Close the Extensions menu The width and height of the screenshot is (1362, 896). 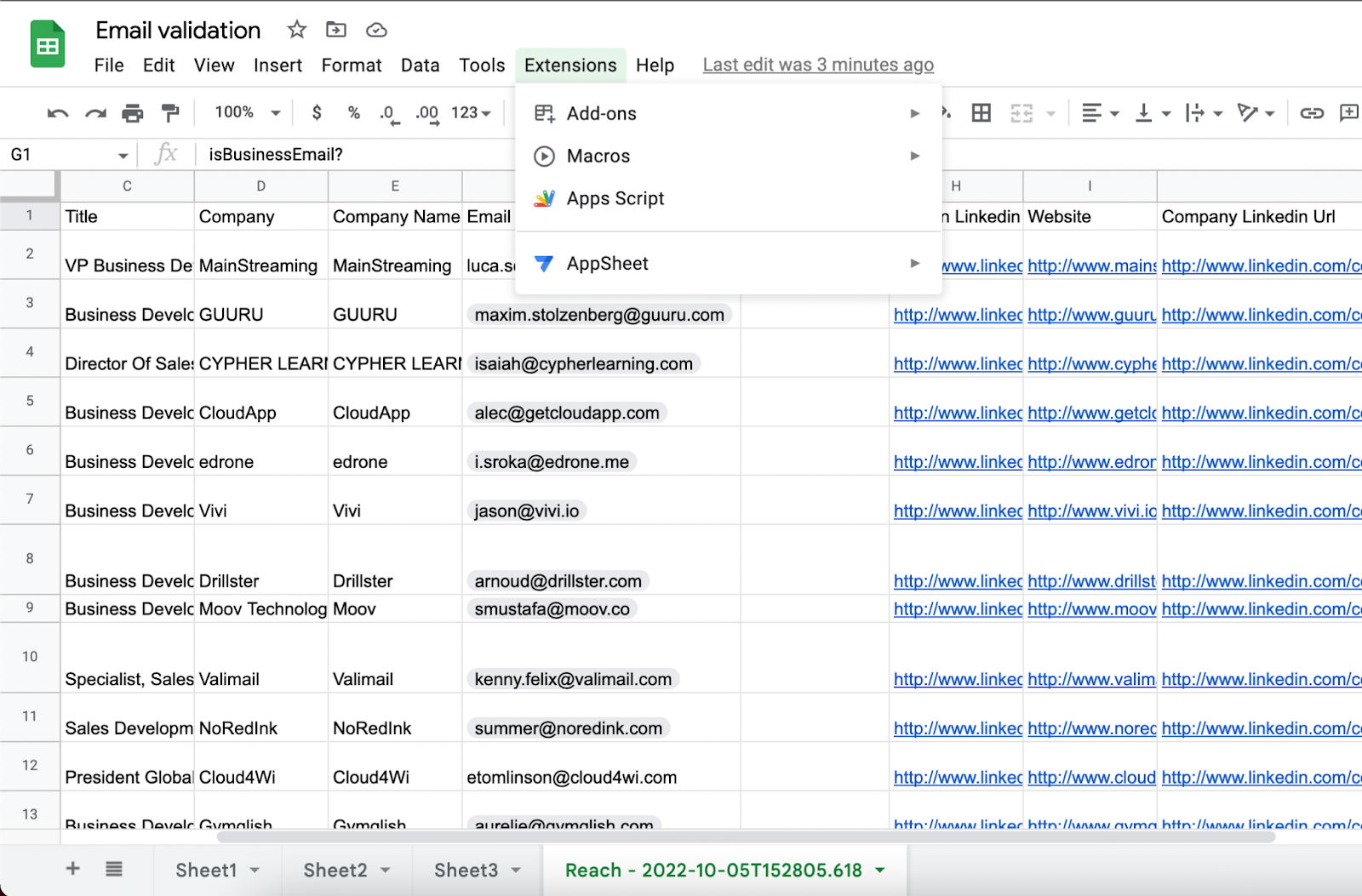click(x=570, y=66)
